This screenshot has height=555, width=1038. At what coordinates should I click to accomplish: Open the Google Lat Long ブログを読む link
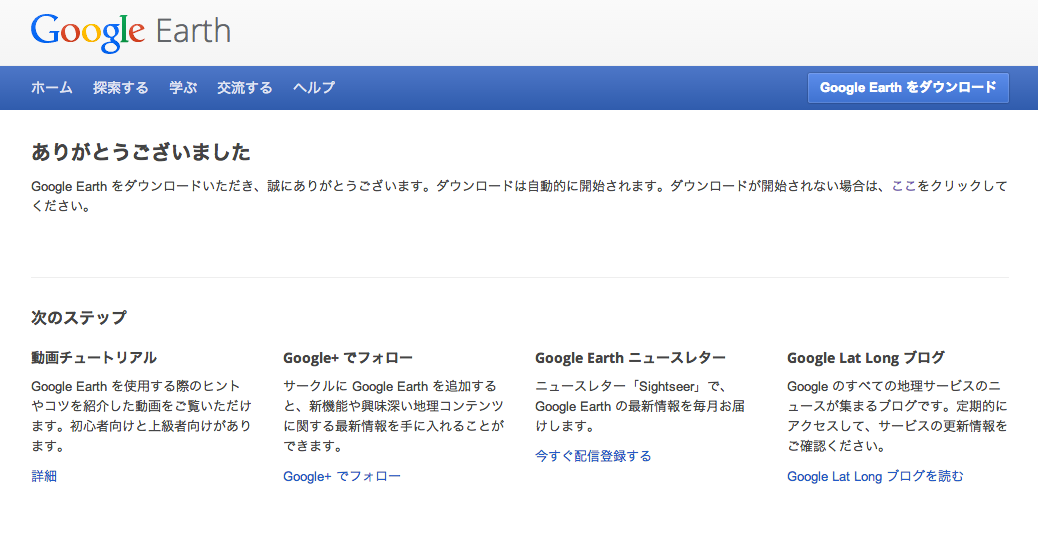[x=875, y=476]
